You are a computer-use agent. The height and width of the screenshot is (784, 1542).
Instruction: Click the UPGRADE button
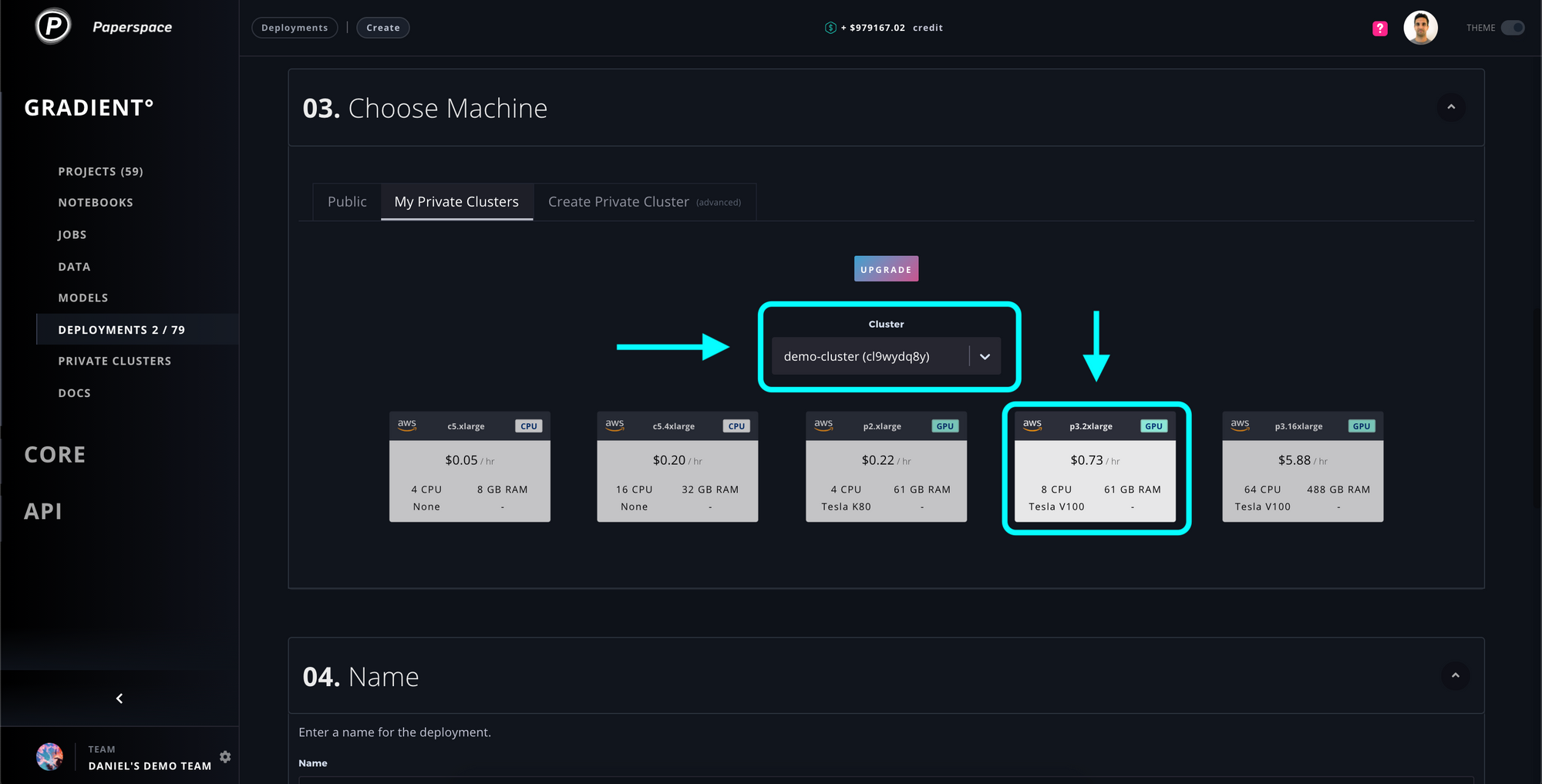click(886, 269)
